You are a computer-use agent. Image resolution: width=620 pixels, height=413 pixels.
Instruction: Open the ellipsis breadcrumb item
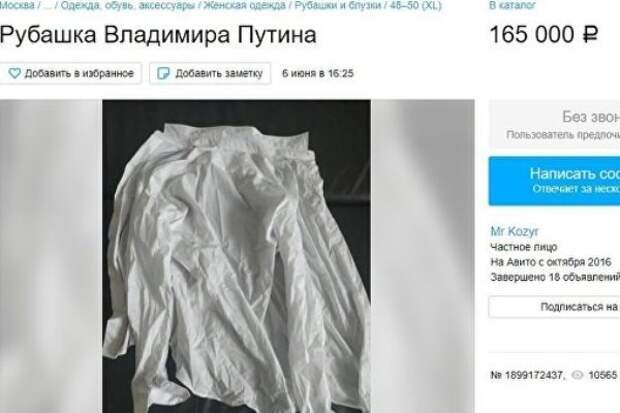47,6
